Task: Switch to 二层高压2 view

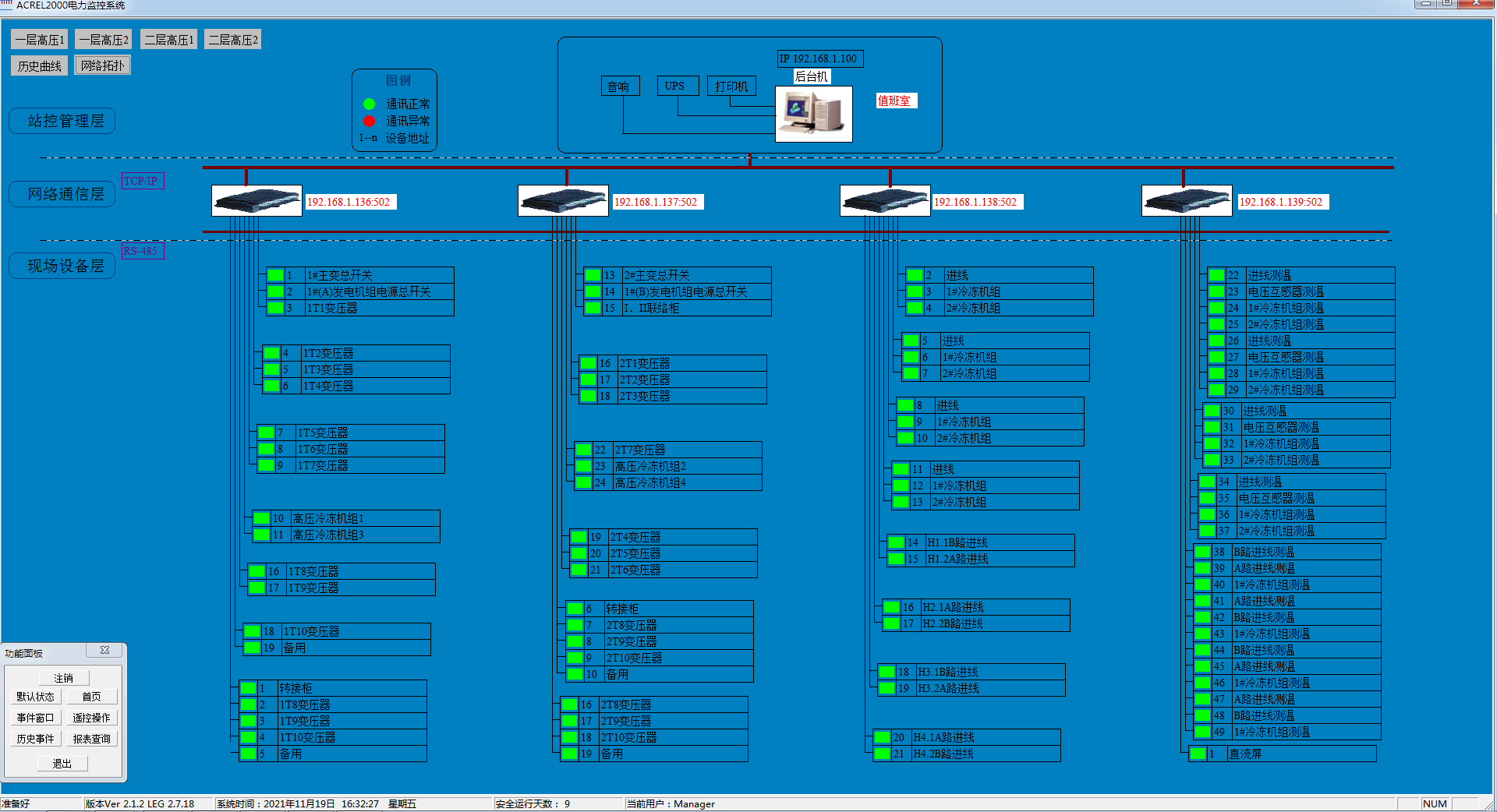Action: pyautogui.click(x=232, y=40)
